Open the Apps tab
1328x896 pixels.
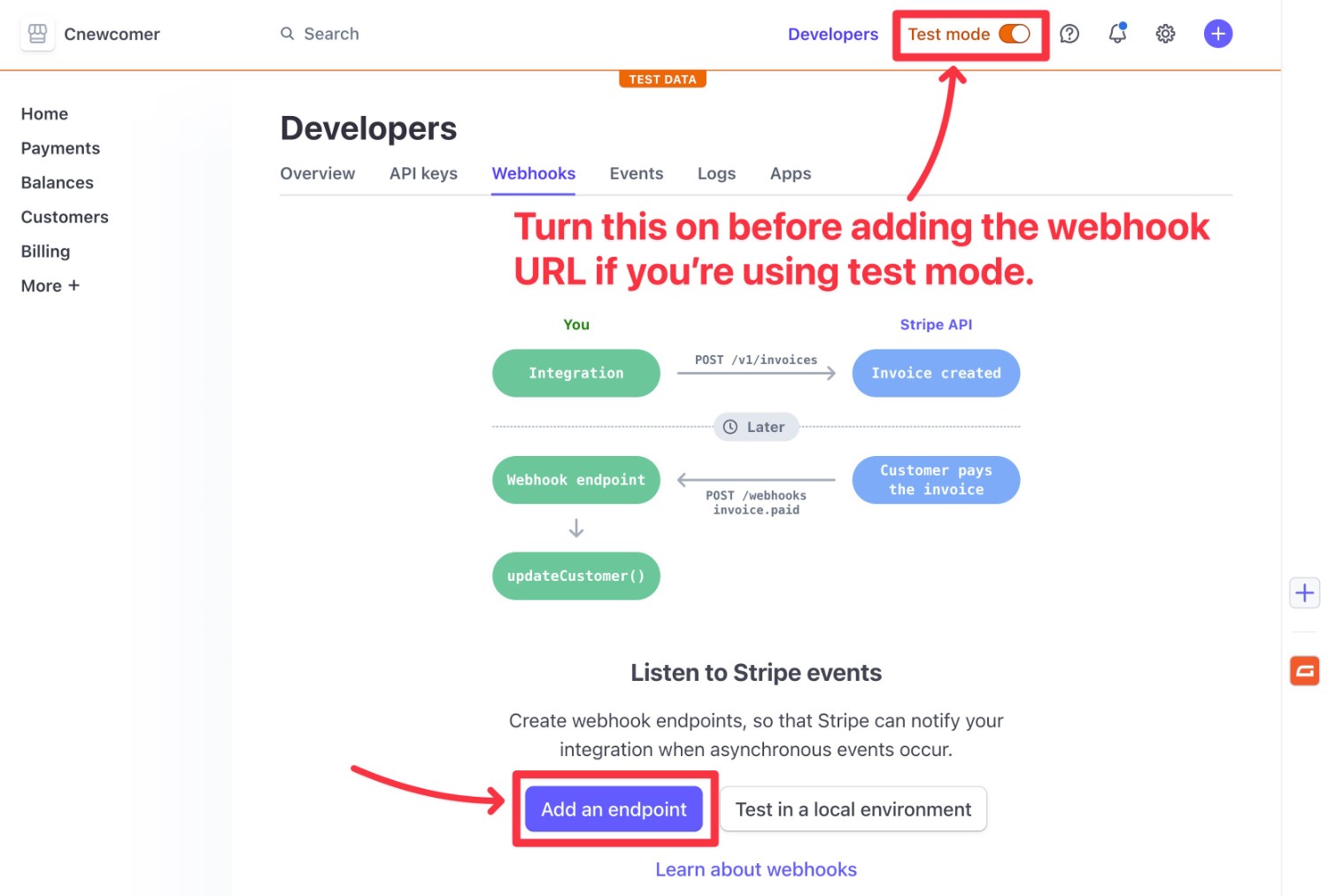point(790,174)
